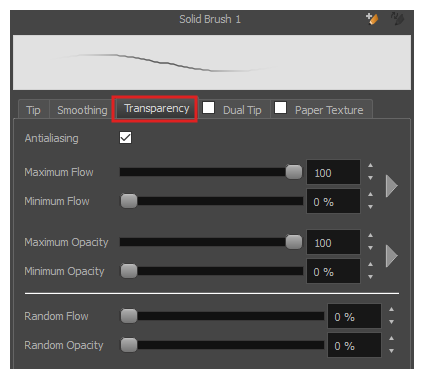
Task: Click the new brush preset icon
Action: pos(372,19)
